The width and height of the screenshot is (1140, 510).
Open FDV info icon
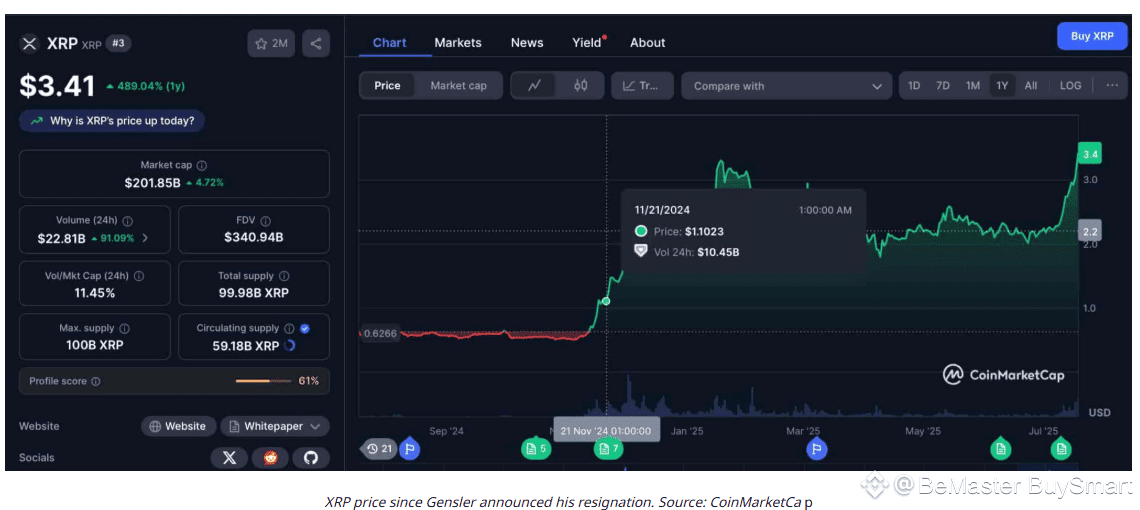(x=265, y=220)
